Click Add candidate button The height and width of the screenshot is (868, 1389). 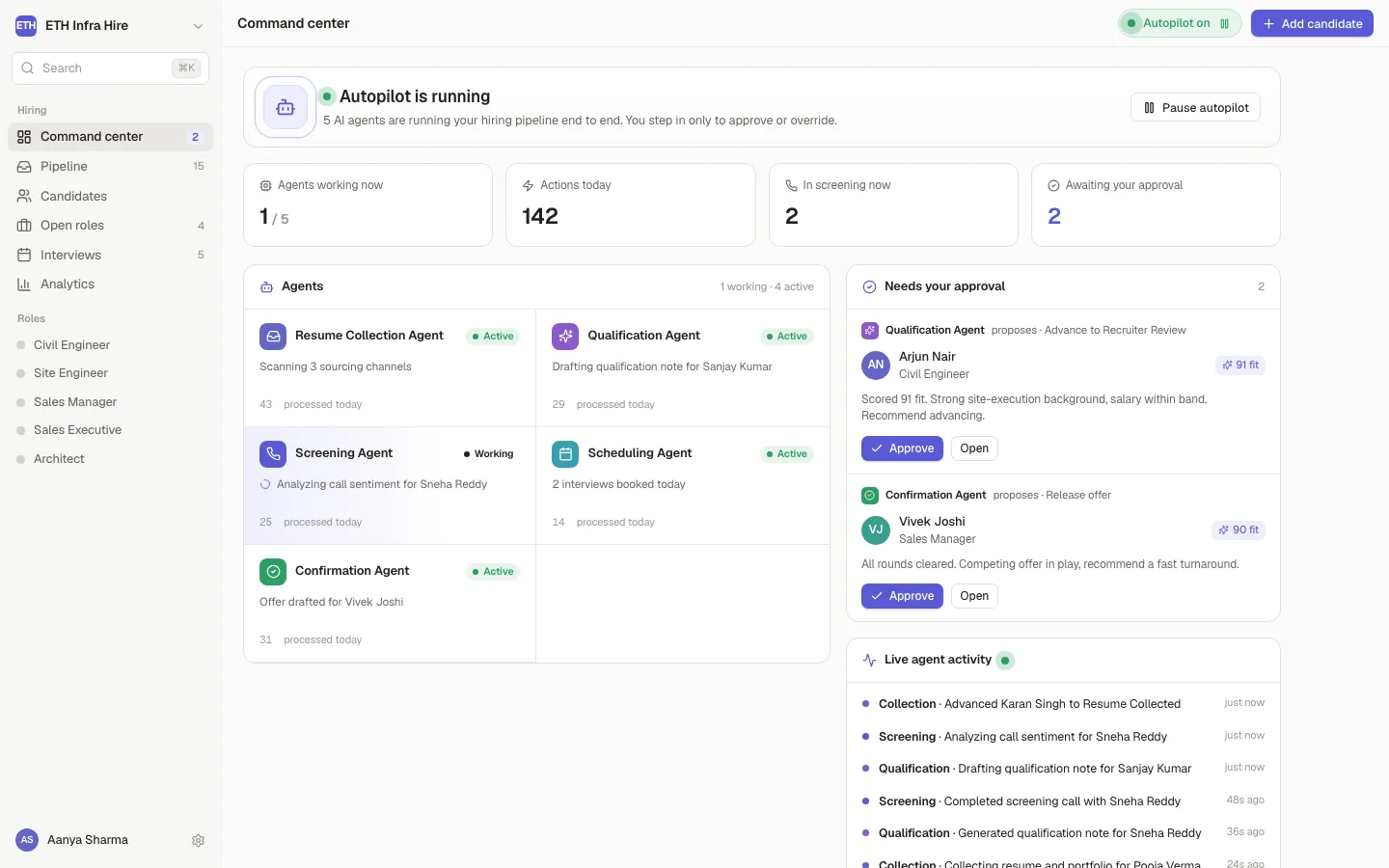tap(1312, 23)
